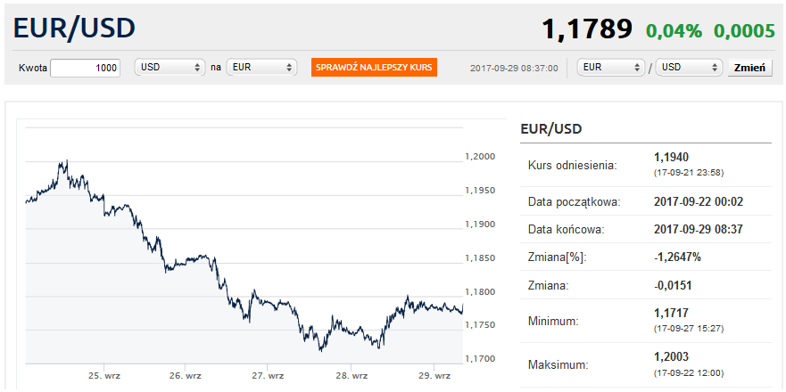Click the Kwota label
Image resolution: width=786 pixels, height=392 pixels.
tap(33, 68)
